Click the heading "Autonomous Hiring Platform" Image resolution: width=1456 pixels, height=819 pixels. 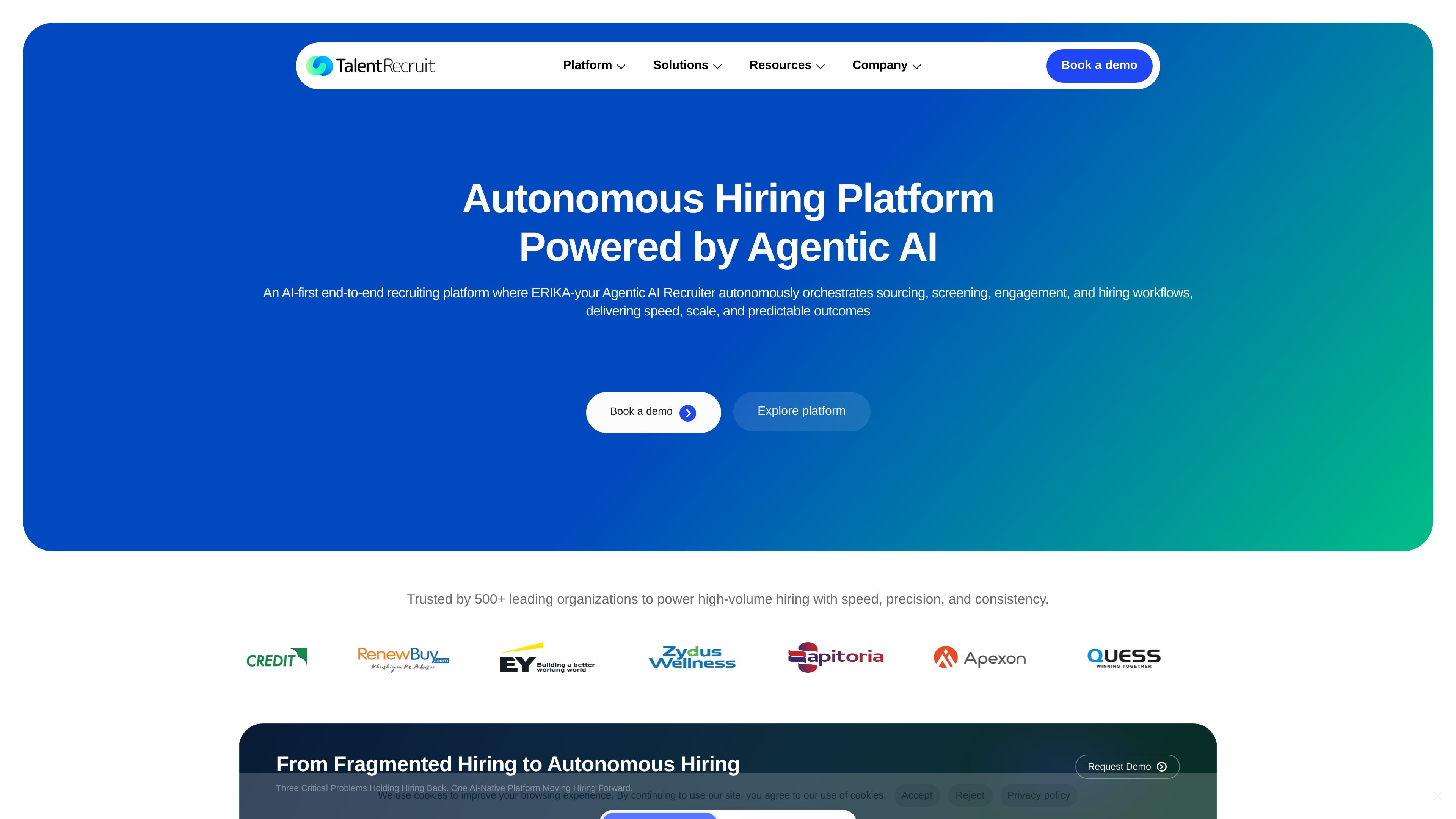[x=728, y=199]
